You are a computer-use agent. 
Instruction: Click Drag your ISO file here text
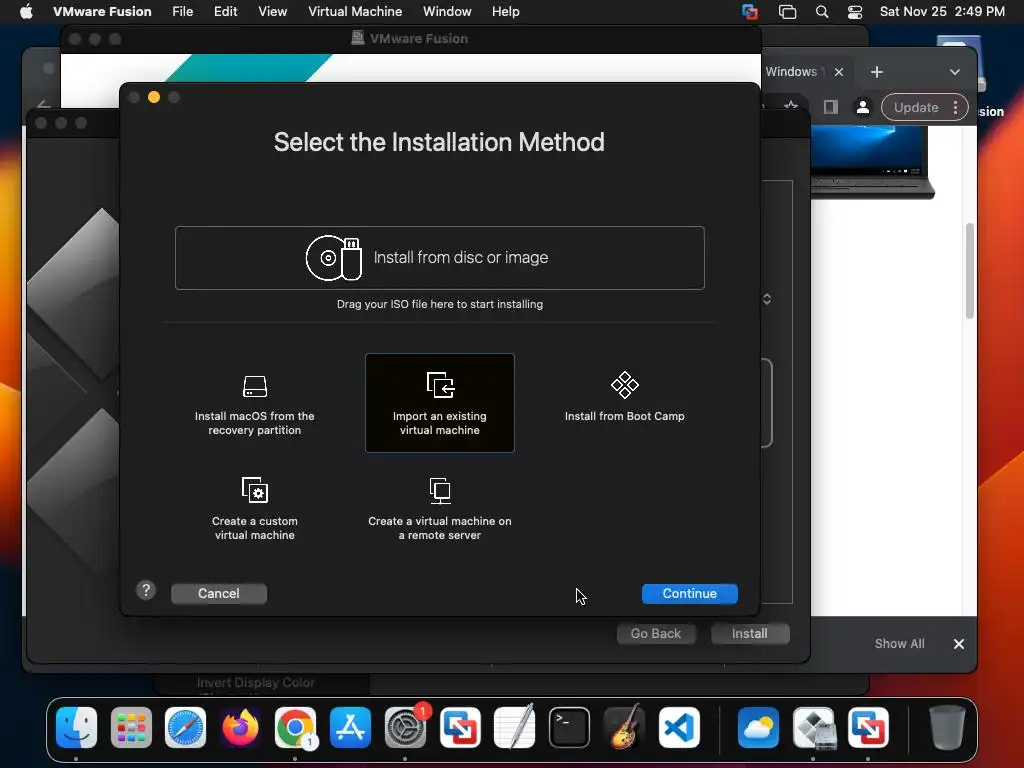pyautogui.click(x=440, y=304)
